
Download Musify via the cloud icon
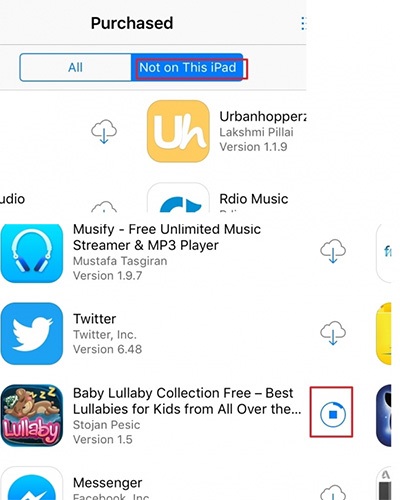point(333,251)
